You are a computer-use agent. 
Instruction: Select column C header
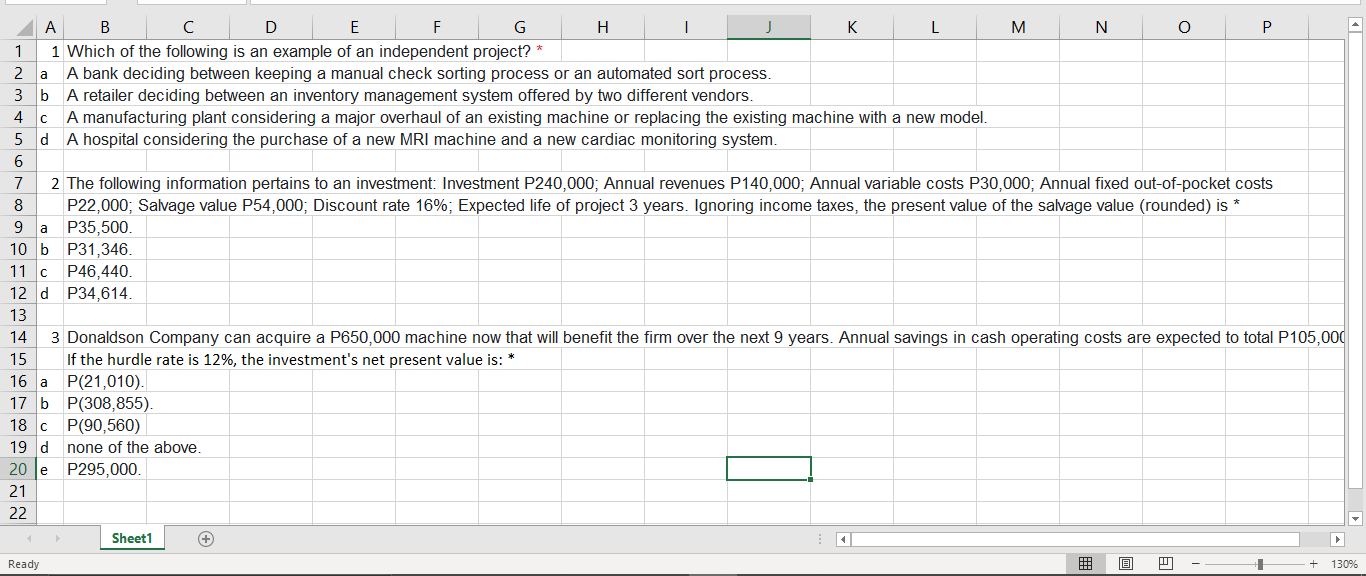(x=189, y=29)
